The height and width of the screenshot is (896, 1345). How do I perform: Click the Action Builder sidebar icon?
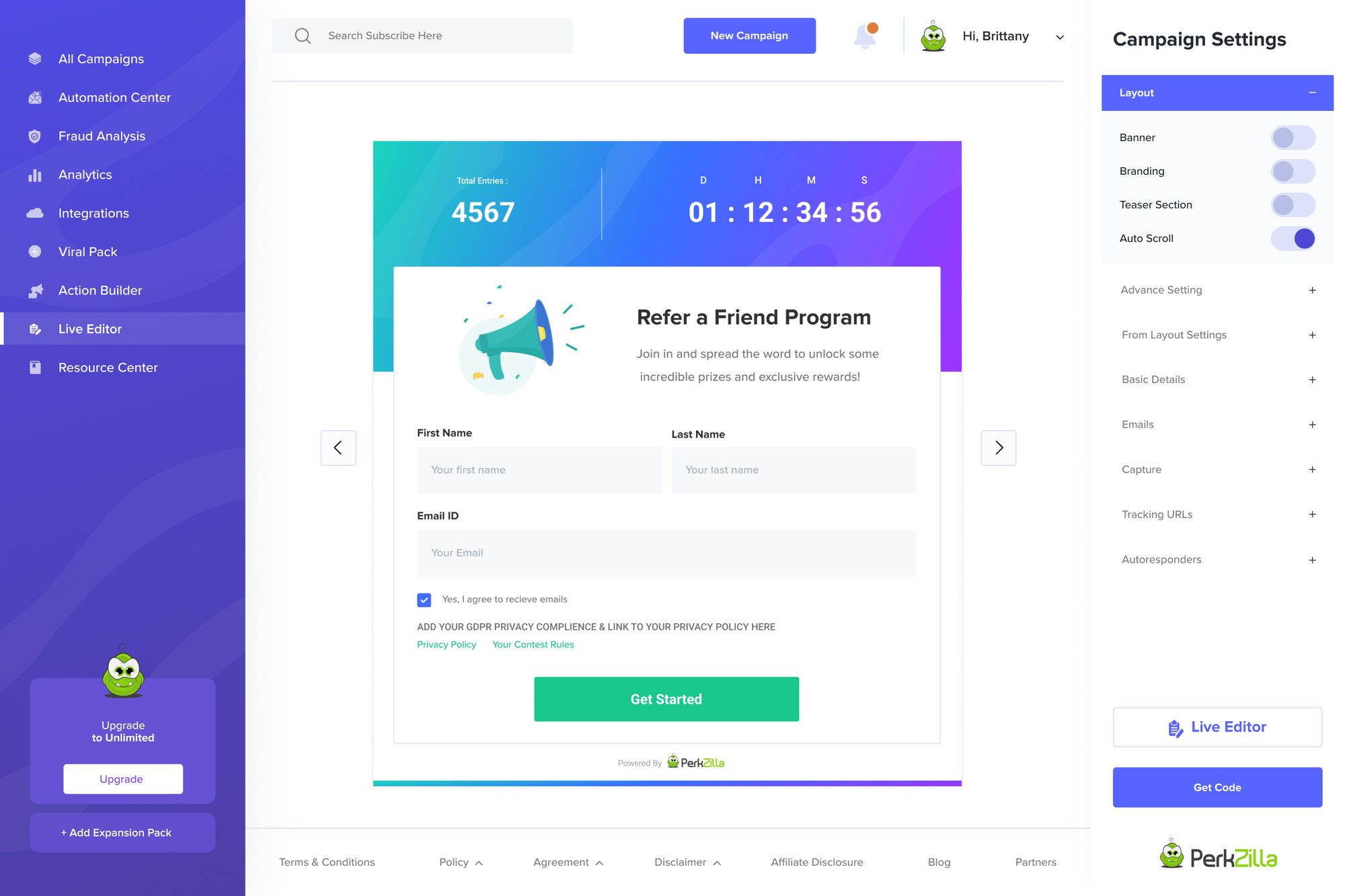35,290
